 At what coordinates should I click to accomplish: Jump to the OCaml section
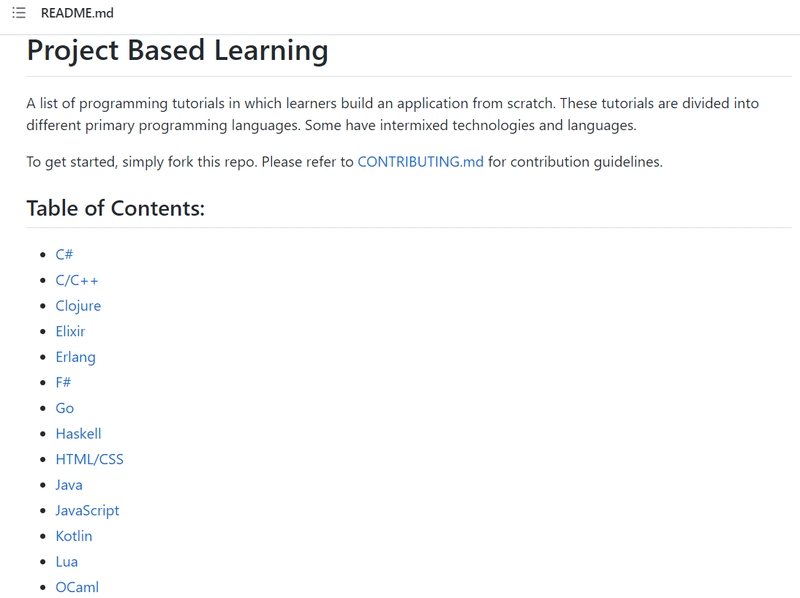pos(77,587)
